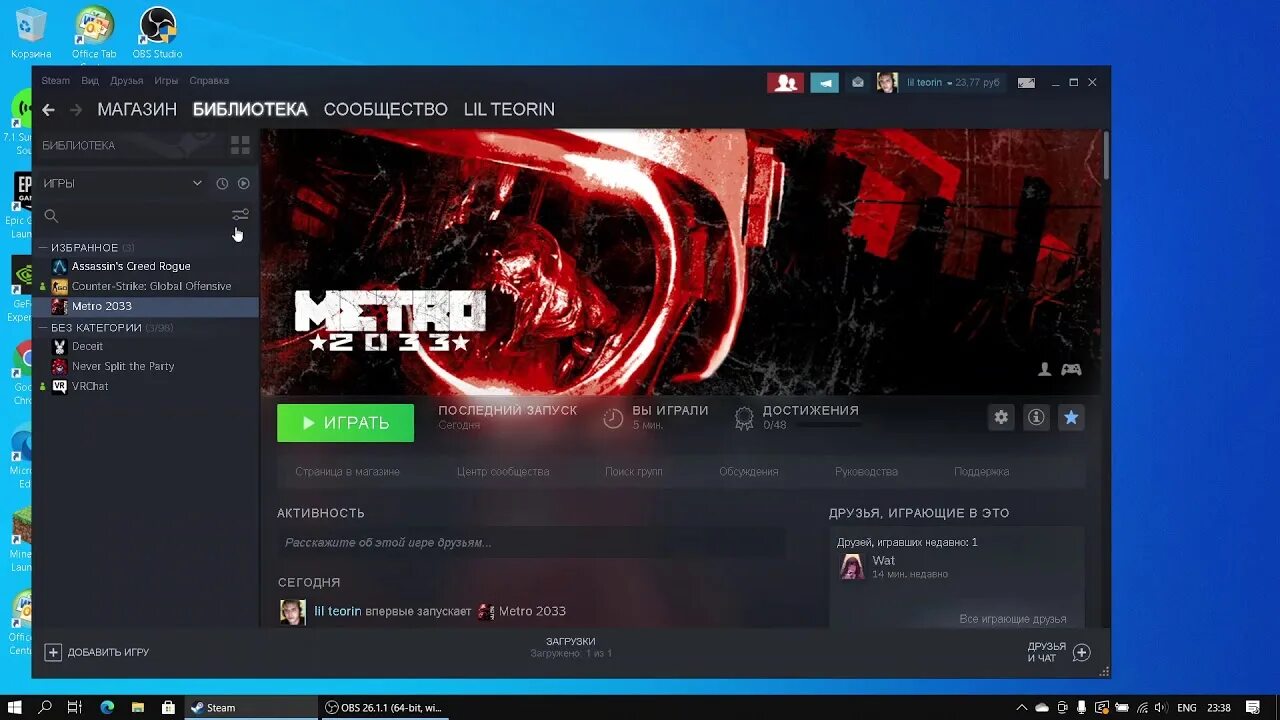Image resolution: width=1280 pixels, height=720 pixels.
Task: Open Поиск групп link
Action: tap(634, 472)
